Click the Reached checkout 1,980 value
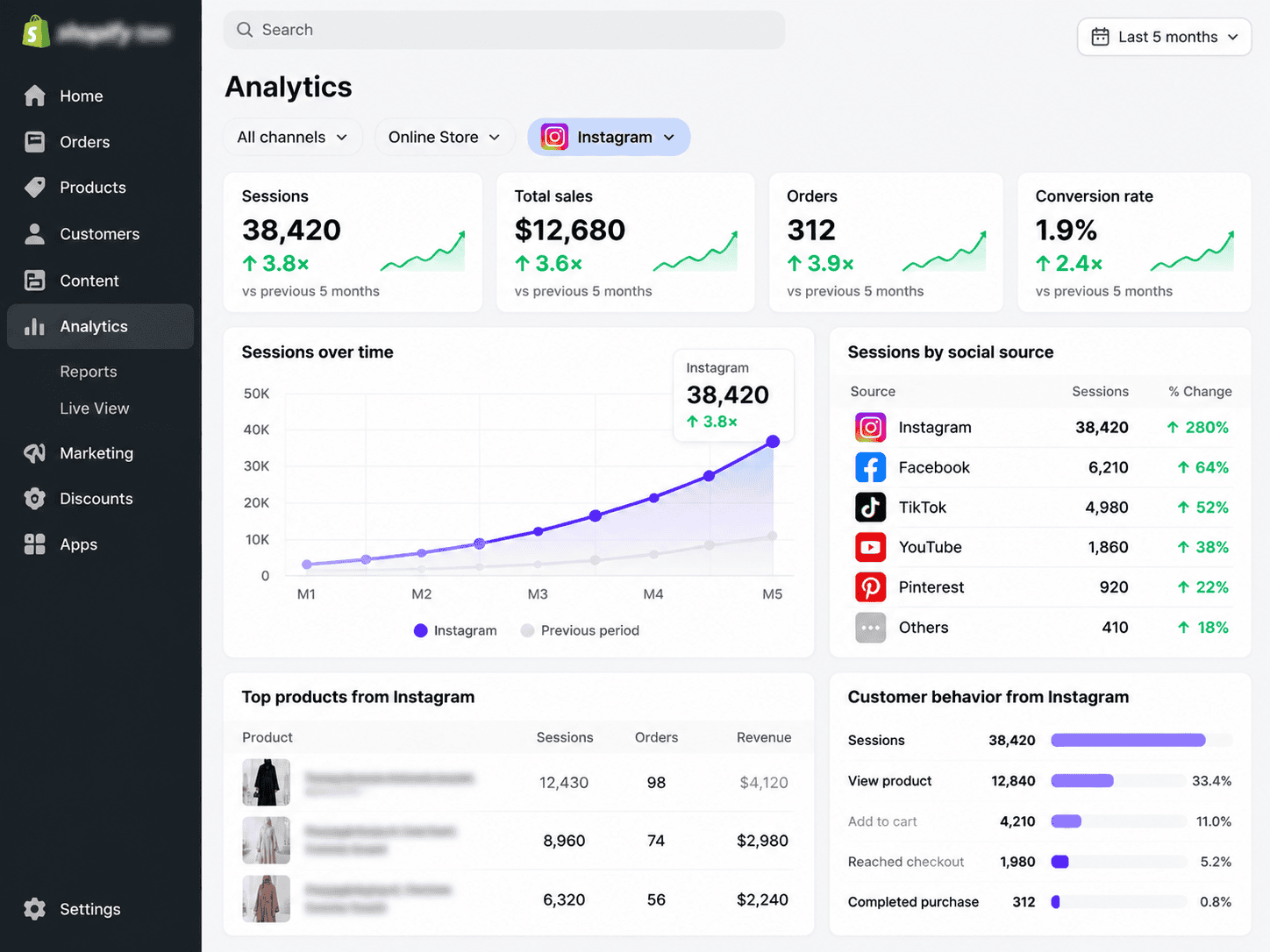 (1017, 862)
